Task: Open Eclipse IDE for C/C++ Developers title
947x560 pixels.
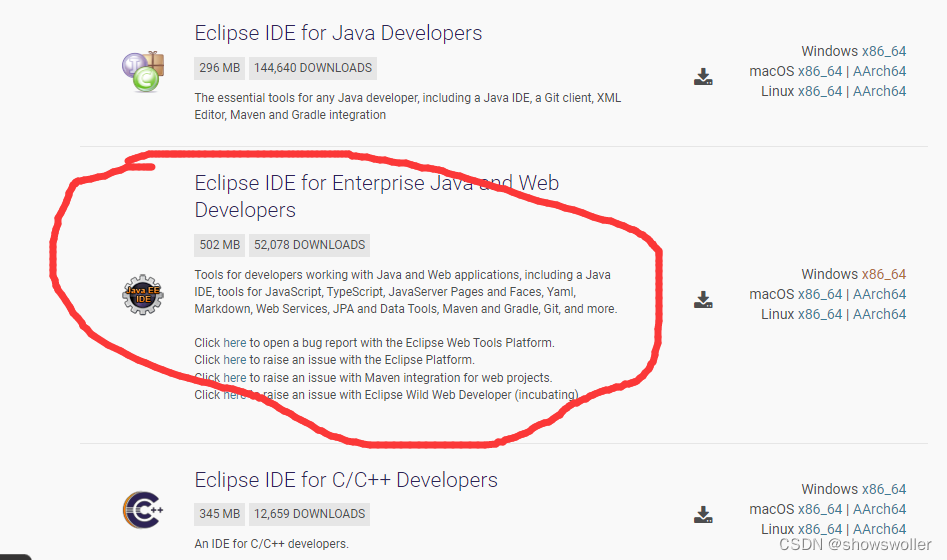Action: click(346, 480)
